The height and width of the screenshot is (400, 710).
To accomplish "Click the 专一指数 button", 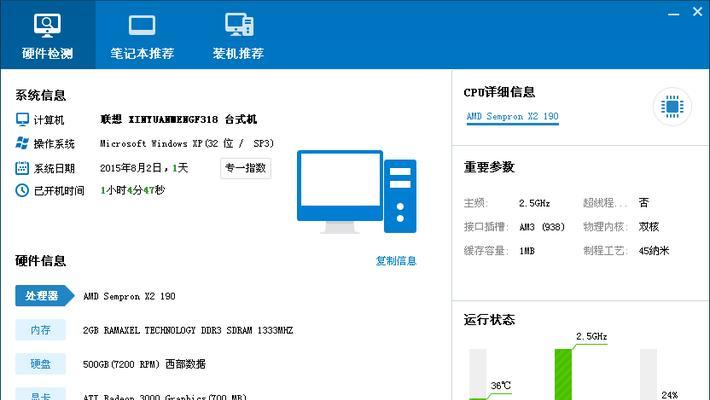I will (x=245, y=168).
